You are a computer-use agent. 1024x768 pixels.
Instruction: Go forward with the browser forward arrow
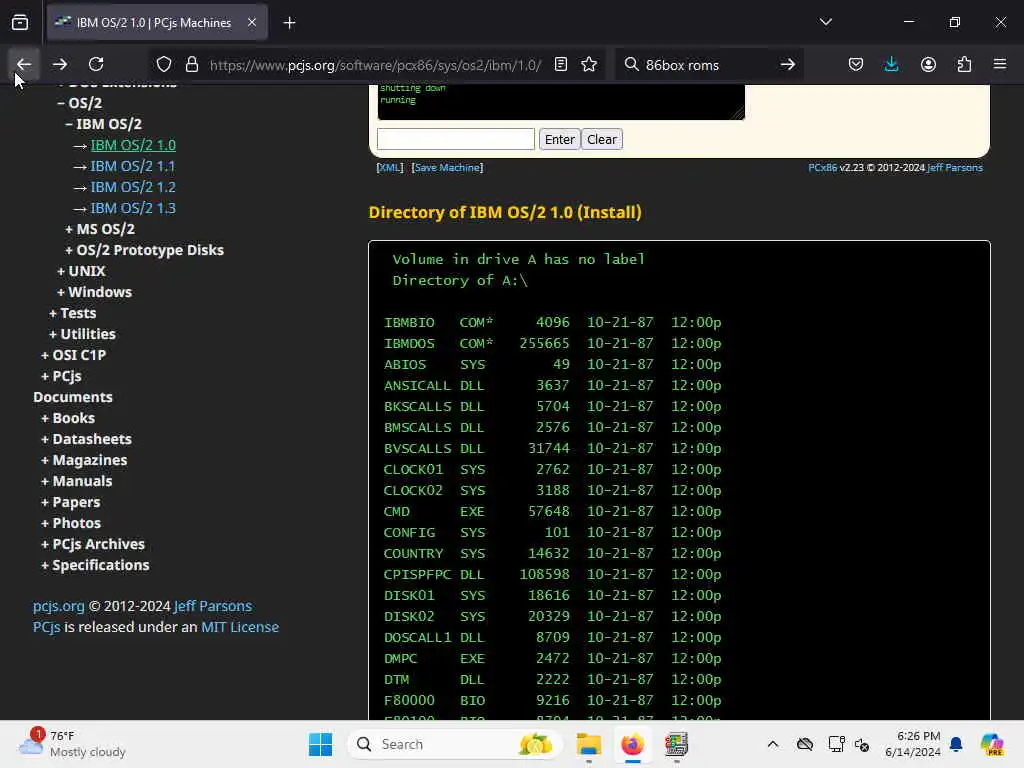pyautogui.click(x=60, y=64)
